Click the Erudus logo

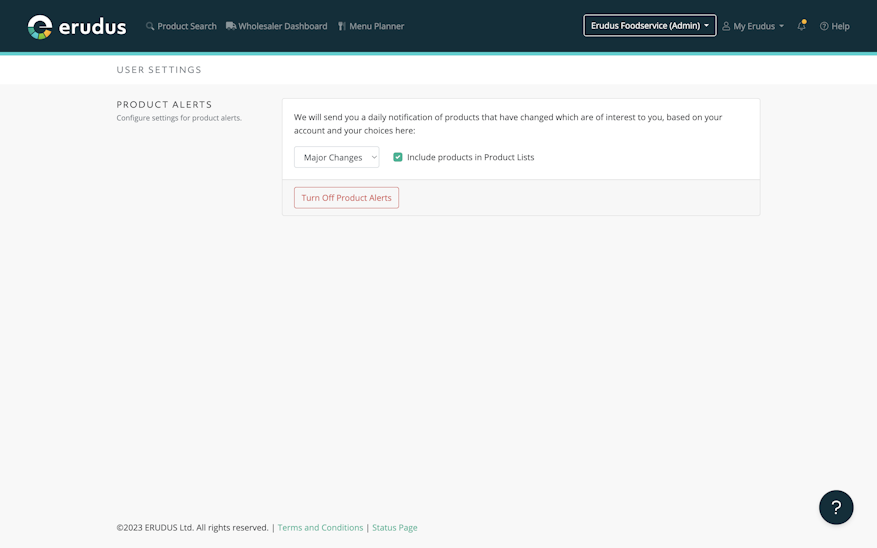(x=77, y=26)
